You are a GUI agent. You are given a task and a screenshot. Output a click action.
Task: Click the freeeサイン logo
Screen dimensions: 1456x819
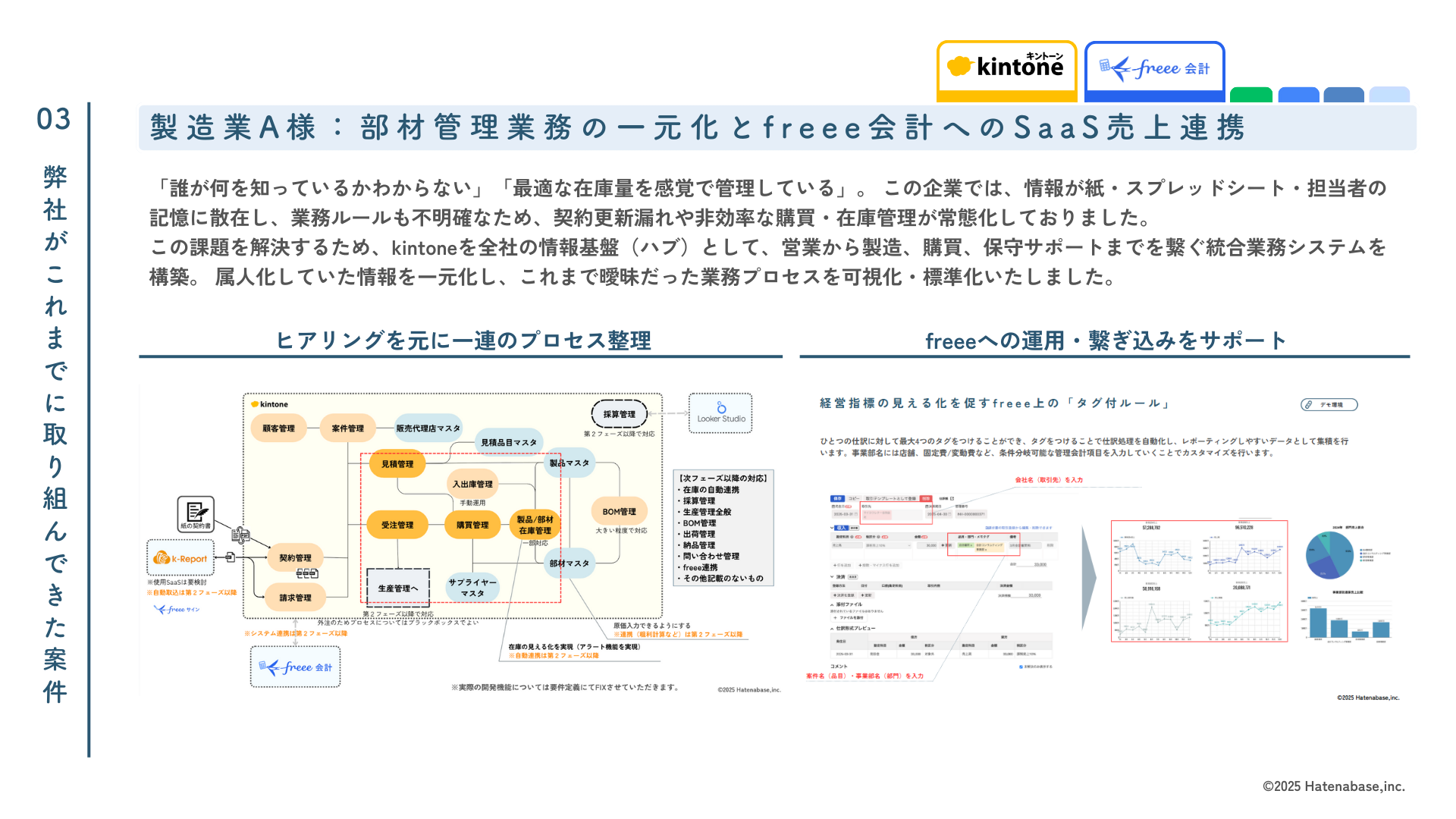click(177, 609)
